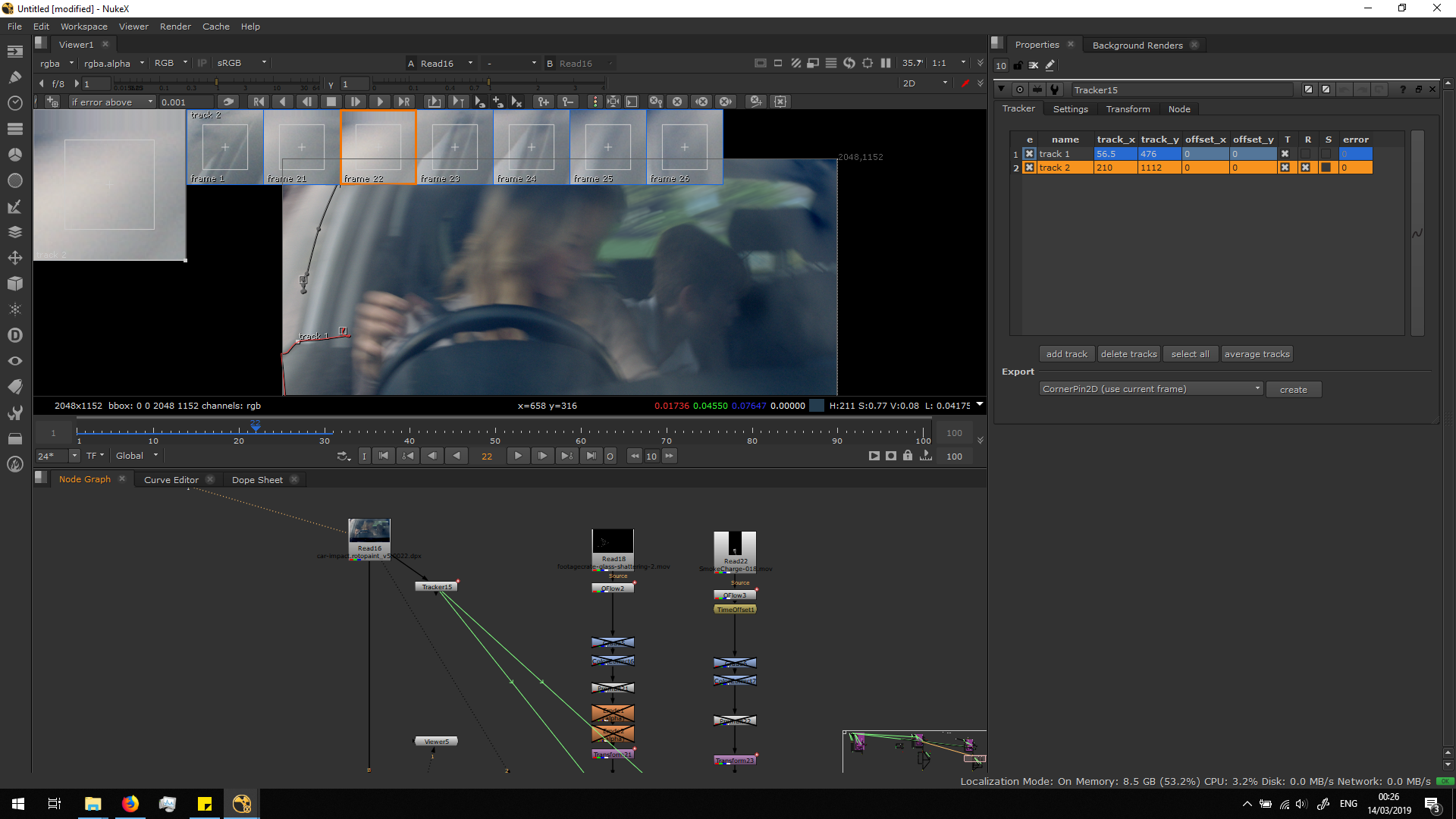Click the Furnace plugins flame icon
This screenshot has height=819, width=1456.
pos(14,464)
